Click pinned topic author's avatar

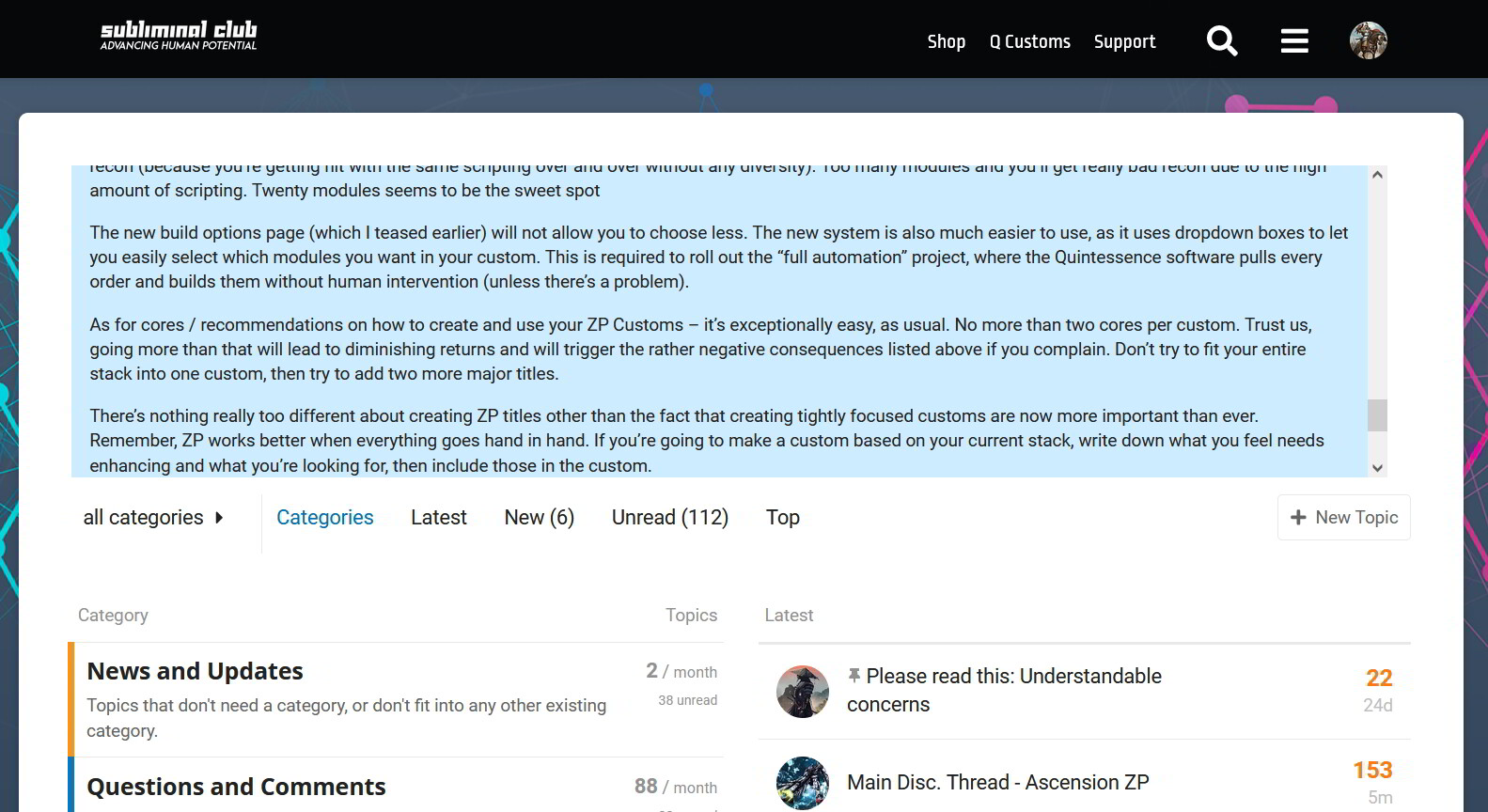coord(803,692)
